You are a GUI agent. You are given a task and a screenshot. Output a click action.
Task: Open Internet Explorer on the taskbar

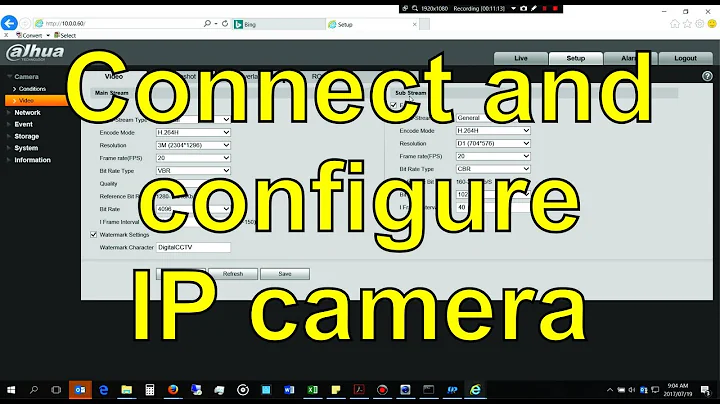click(475, 390)
